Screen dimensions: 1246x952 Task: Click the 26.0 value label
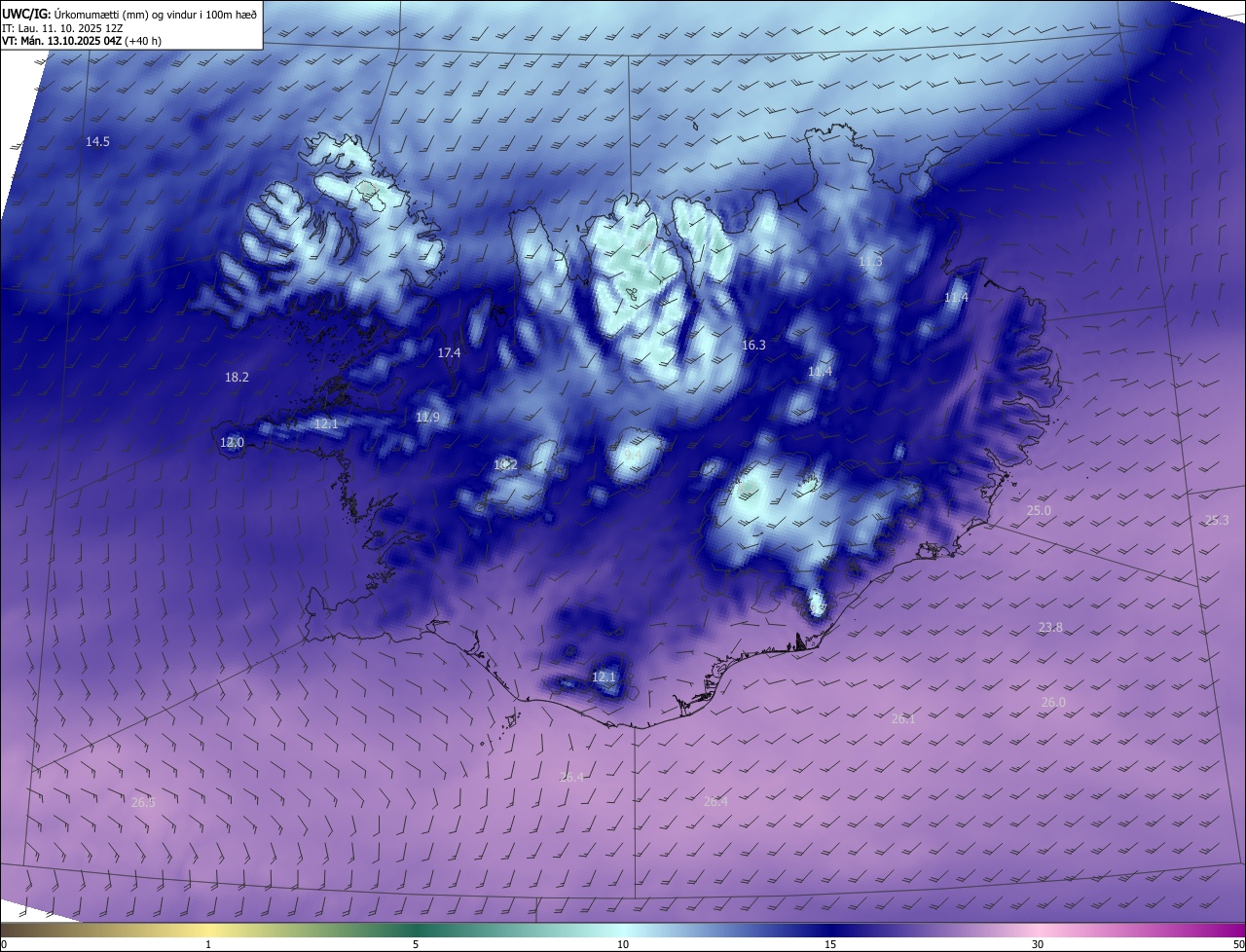pyautogui.click(x=1053, y=703)
